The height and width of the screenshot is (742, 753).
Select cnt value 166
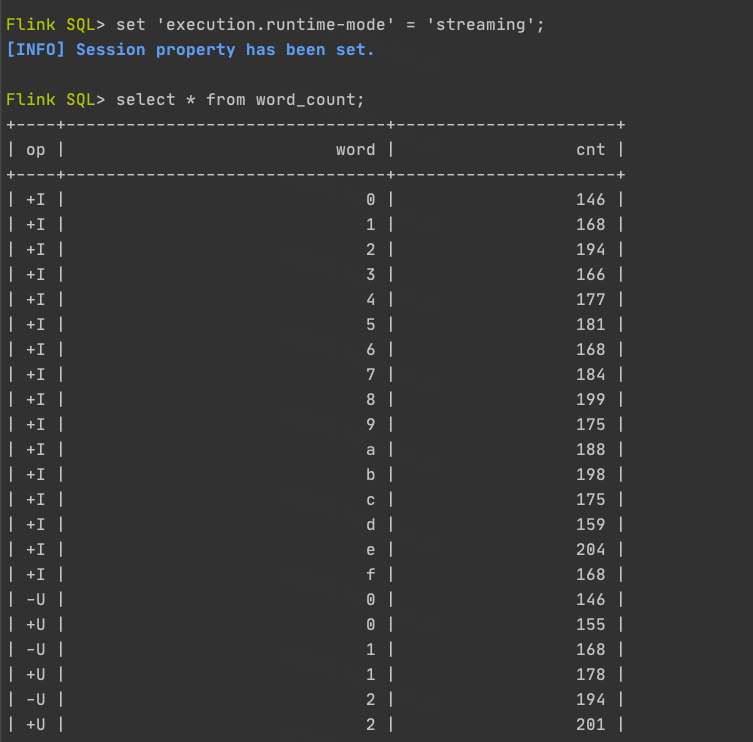(590, 274)
